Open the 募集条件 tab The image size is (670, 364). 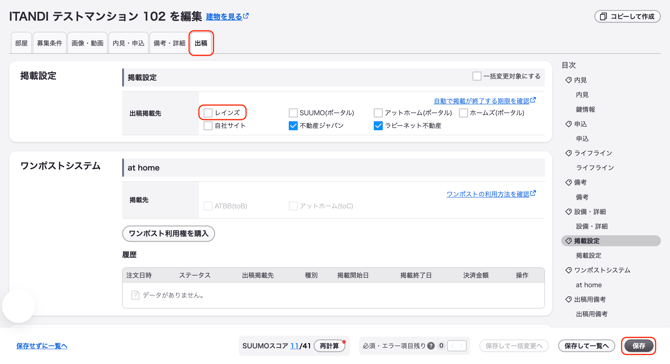click(x=50, y=43)
